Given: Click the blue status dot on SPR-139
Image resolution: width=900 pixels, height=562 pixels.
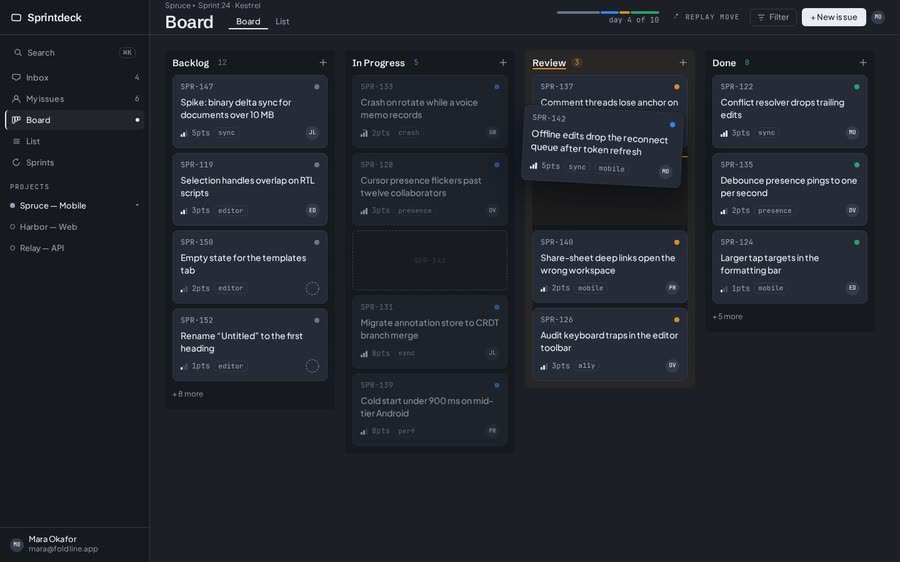Looking at the screenshot, I should pyautogui.click(x=496, y=385).
